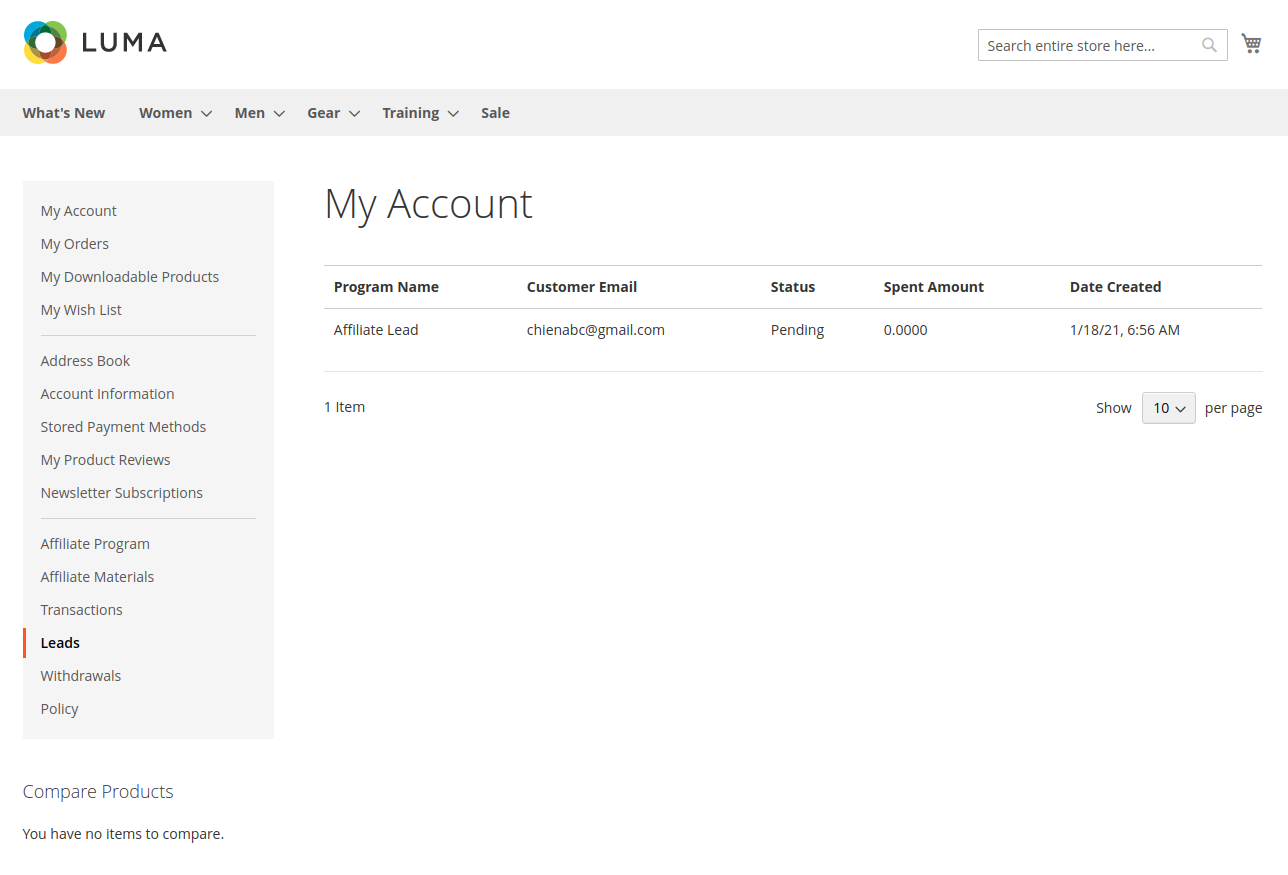
Task: Open Account Information
Action: [107, 394]
